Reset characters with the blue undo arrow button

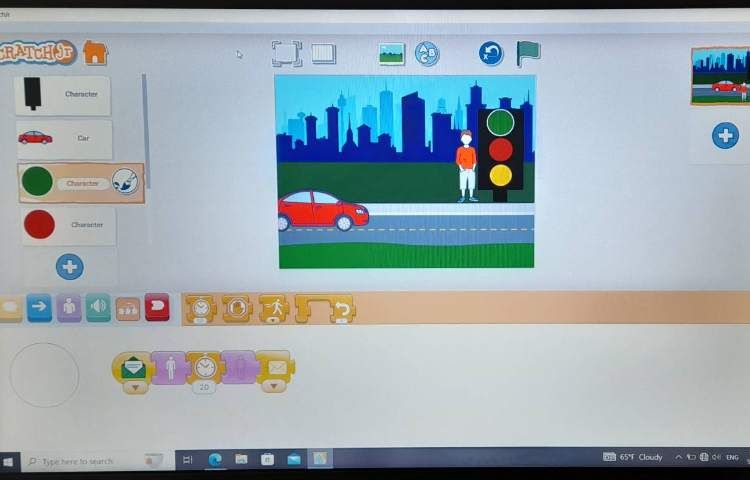point(490,54)
